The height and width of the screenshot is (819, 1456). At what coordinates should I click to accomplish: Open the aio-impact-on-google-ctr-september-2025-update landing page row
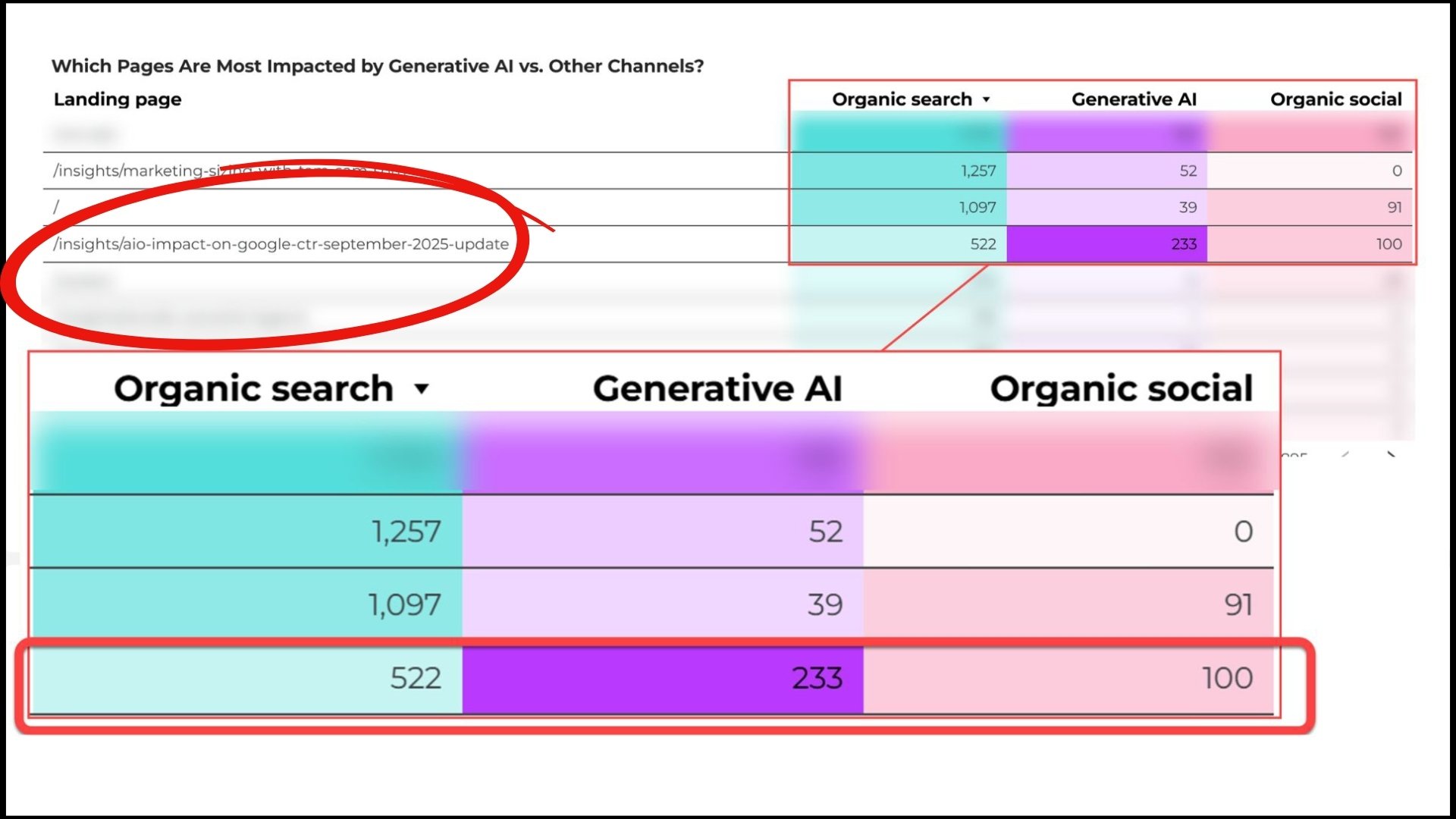tap(281, 244)
